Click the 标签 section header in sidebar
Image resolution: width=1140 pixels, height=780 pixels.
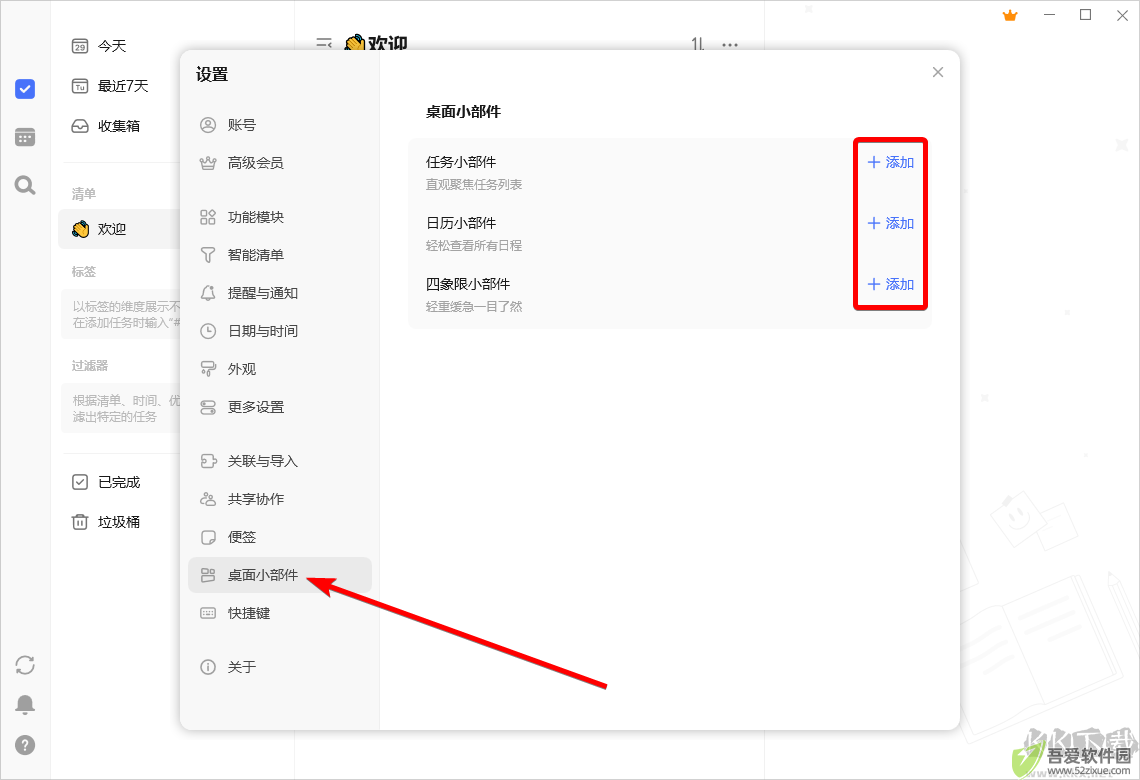[x=84, y=272]
